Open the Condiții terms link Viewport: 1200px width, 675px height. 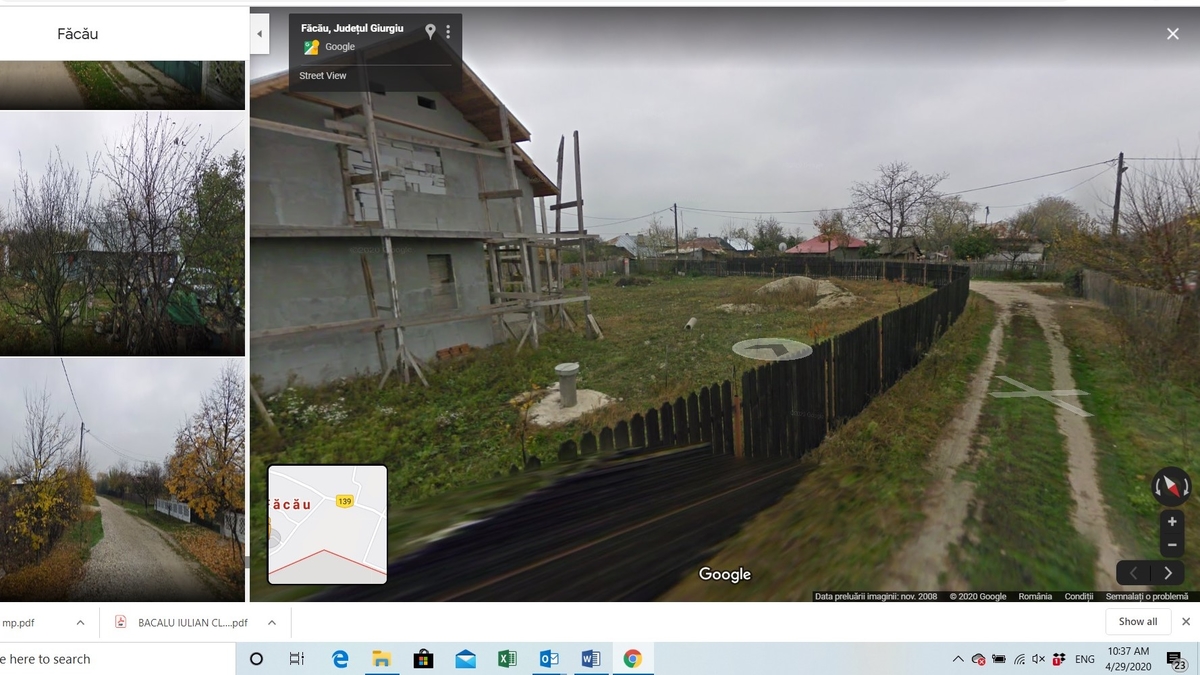coord(1078,597)
